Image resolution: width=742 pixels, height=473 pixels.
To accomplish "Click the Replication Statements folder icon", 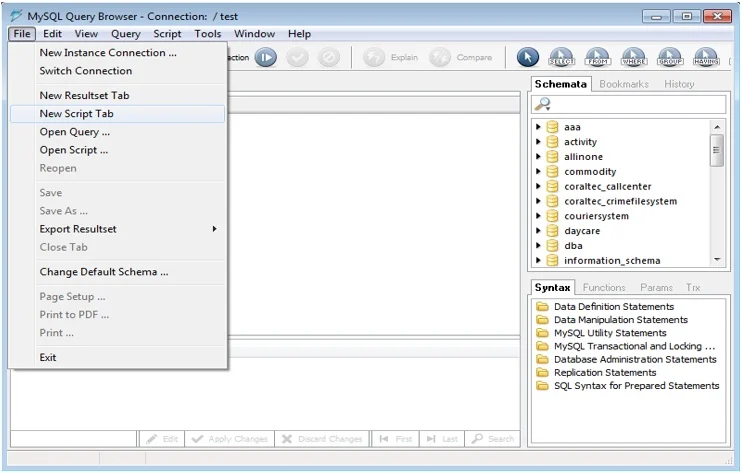I will pos(542,373).
